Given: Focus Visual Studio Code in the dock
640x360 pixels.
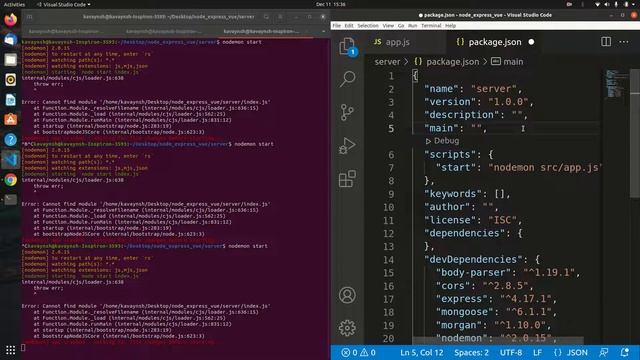Looking at the screenshot, I should click(11, 160).
